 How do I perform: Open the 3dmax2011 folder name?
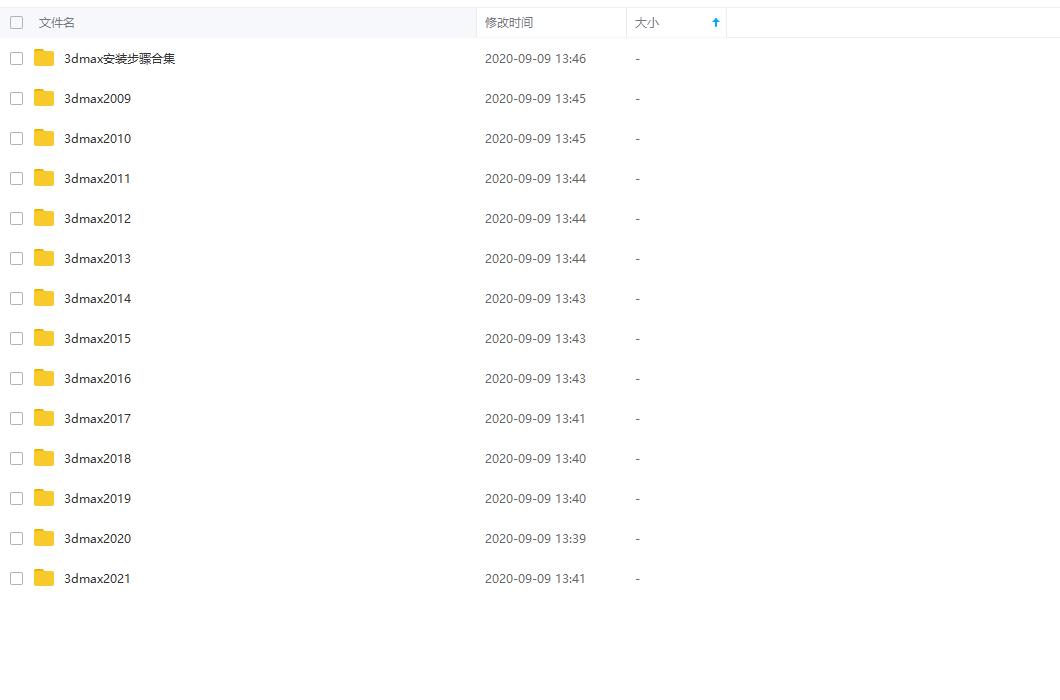(97, 179)
